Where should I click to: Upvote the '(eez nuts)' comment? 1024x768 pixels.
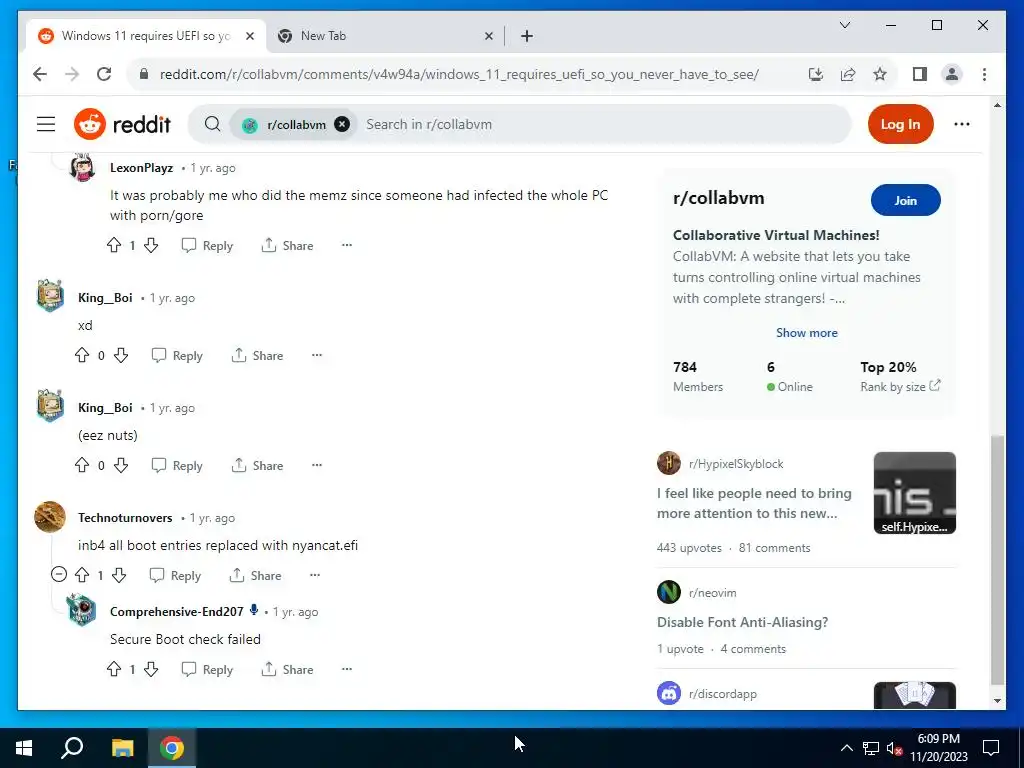(x=82, y=465)
